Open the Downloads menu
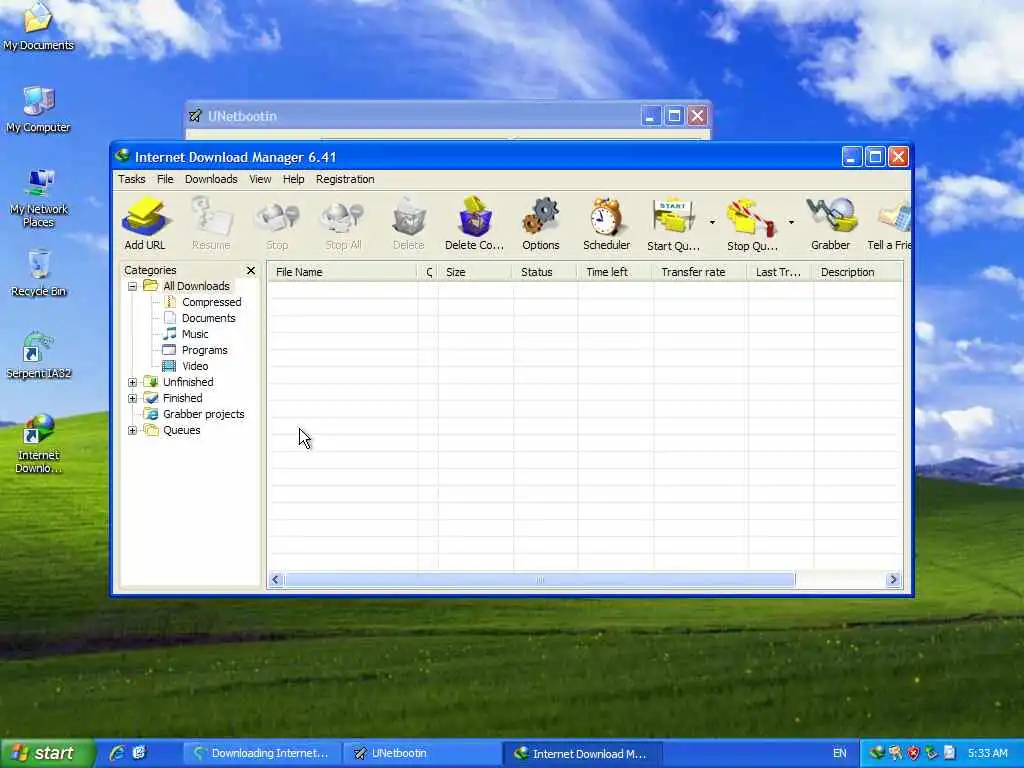This screenshot has width=1024, height=768. (211, 179)
